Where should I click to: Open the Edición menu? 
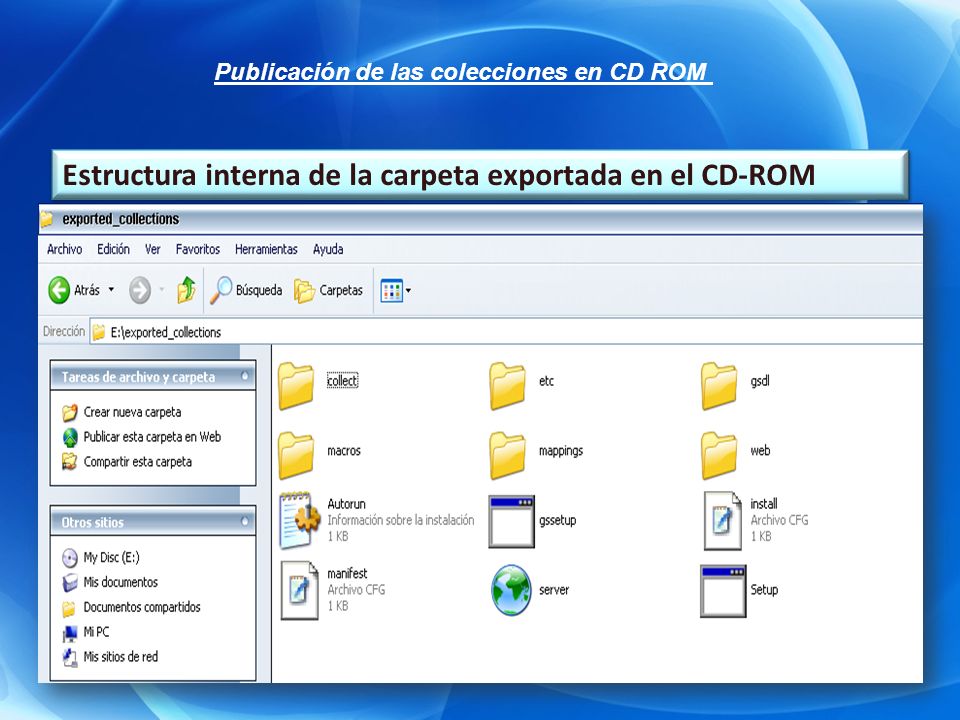tap(113, 249)
